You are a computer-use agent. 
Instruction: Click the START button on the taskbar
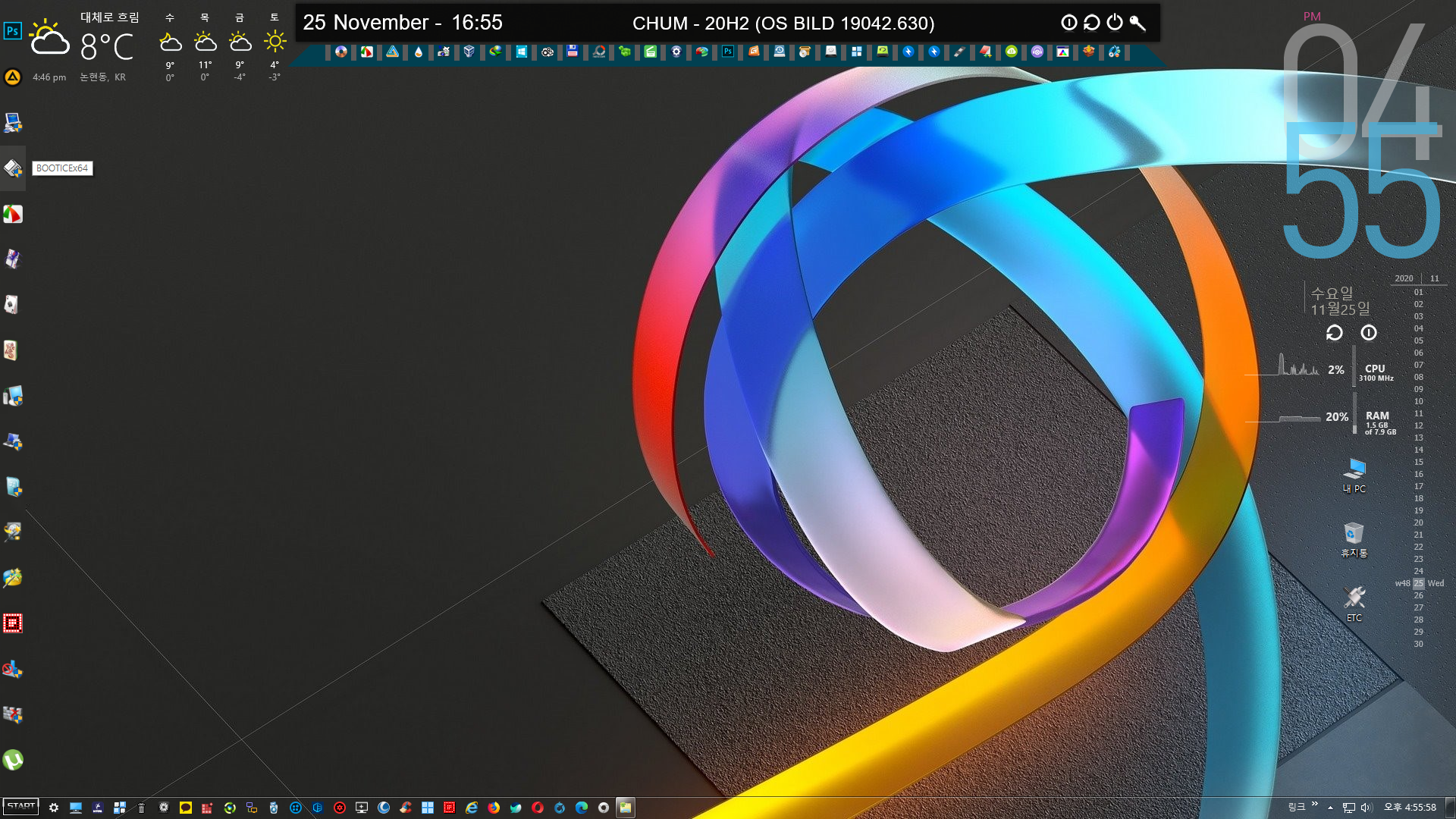click(21, 807)
